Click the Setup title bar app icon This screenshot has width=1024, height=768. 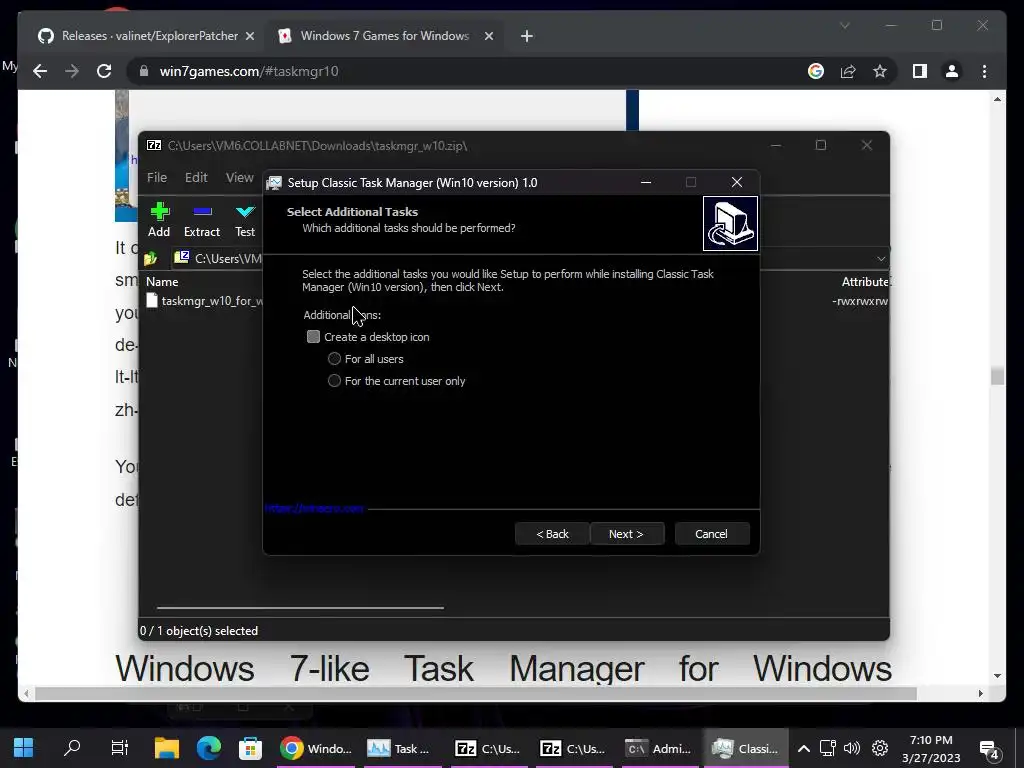275,183
